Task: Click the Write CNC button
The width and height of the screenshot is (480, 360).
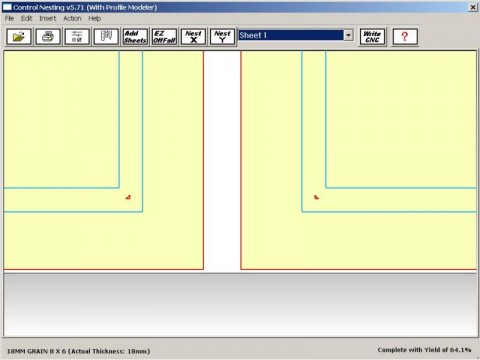Action: point(372,36)
